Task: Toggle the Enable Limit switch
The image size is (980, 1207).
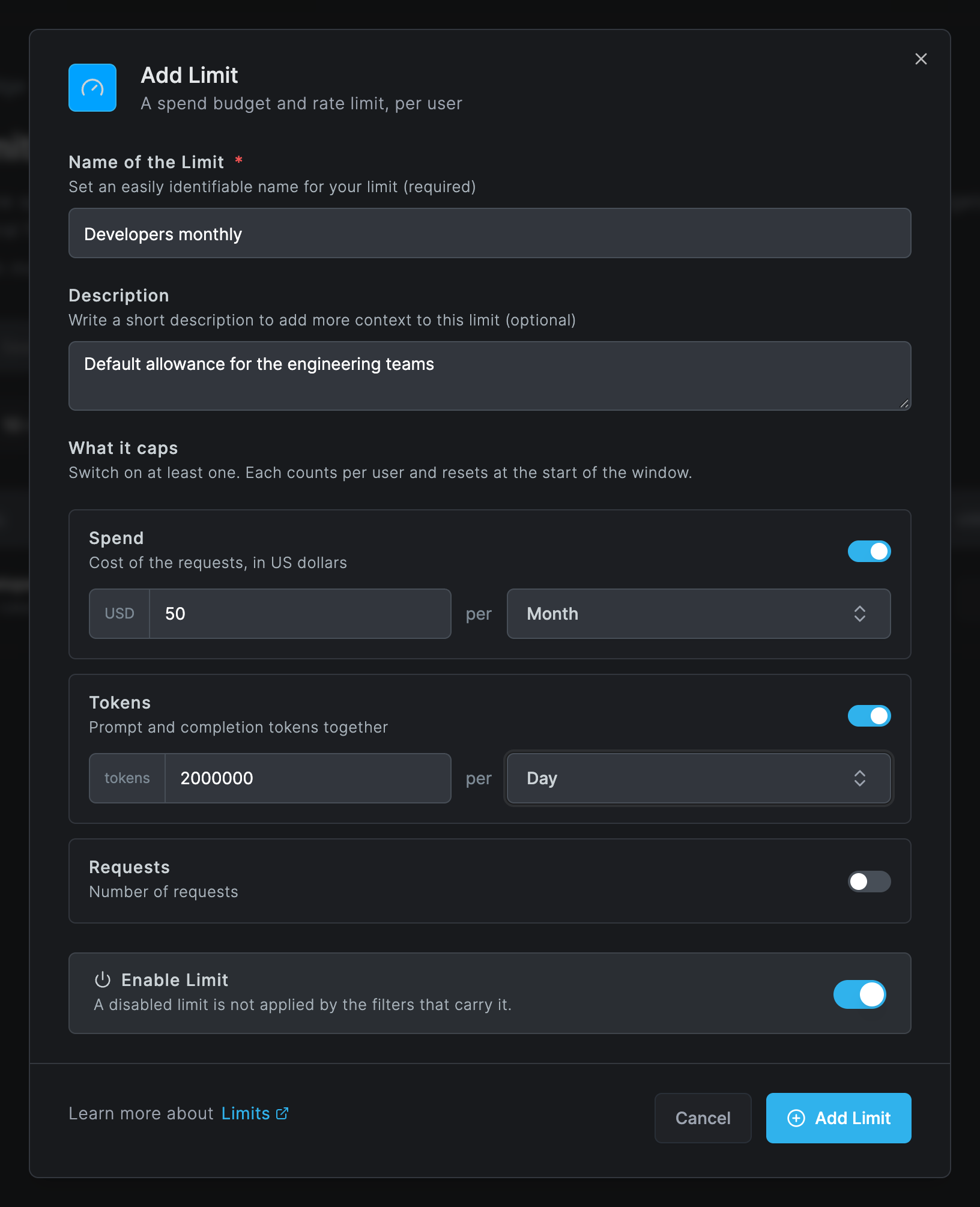Action: [859, 994]
